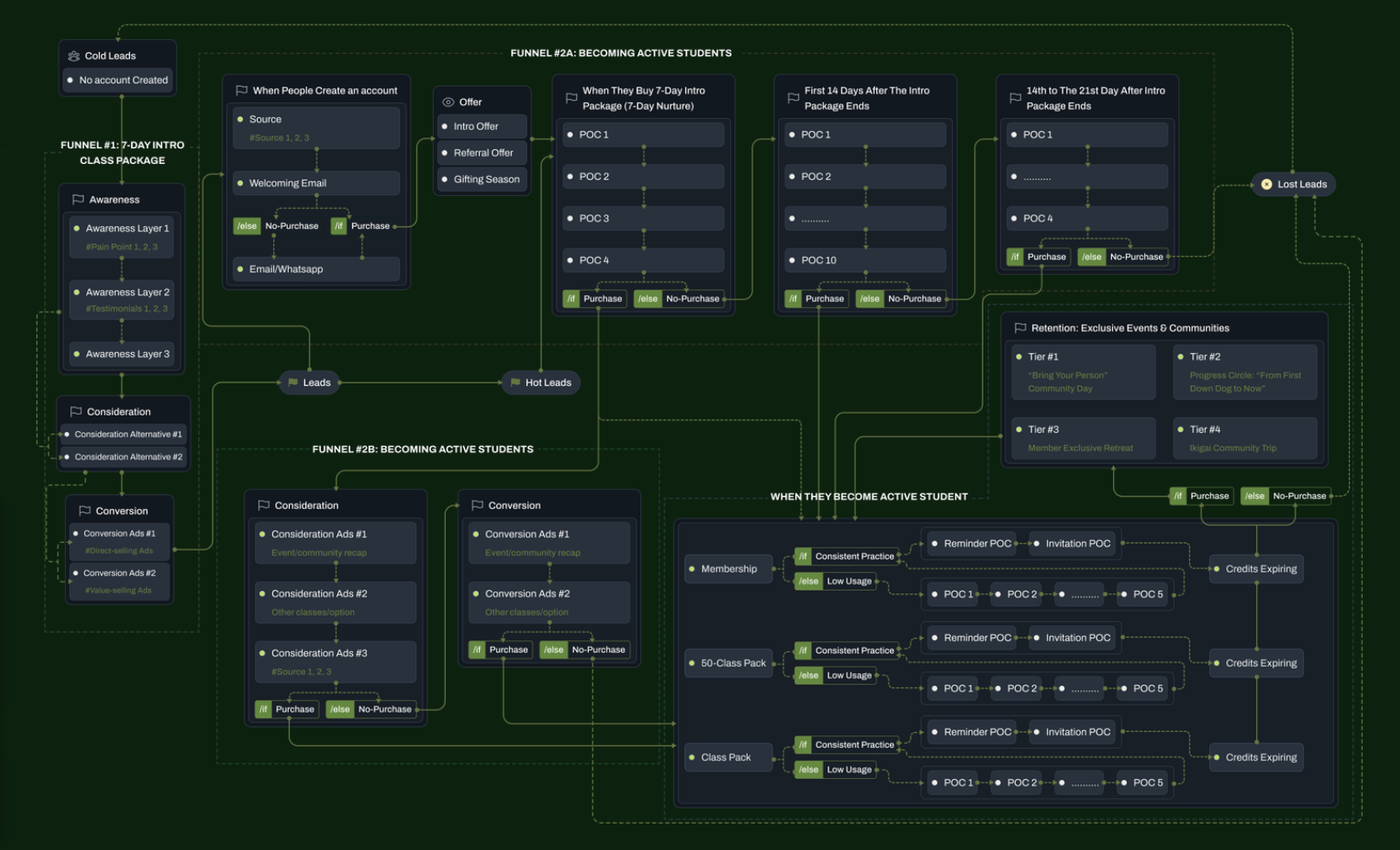This screenshot has width=1400, height=850.
Task: Select Consideration Ads #2 Other classes/option node
Action: [336, 603]
